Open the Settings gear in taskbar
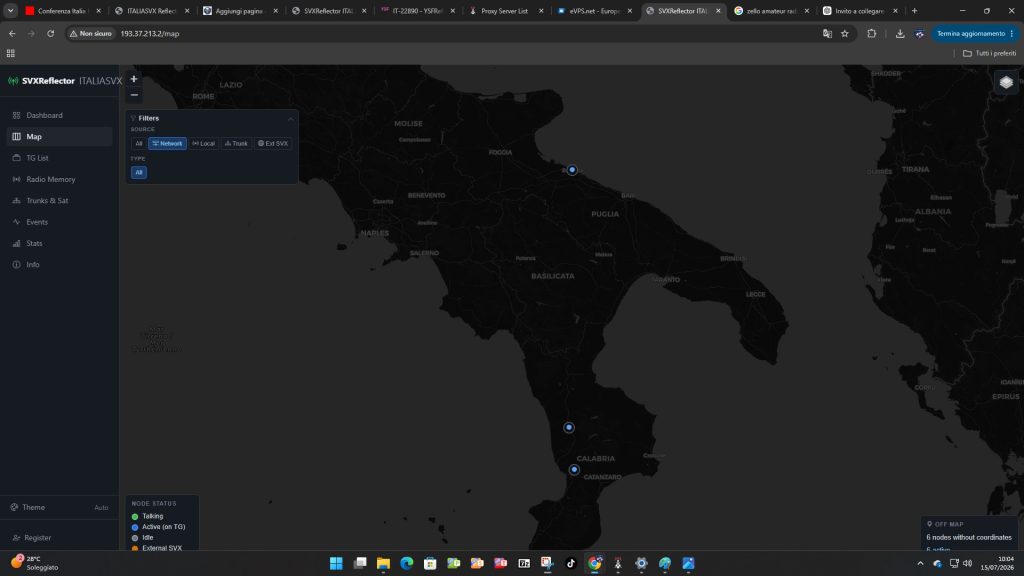 pyautogui.click(x=641, y=563)
